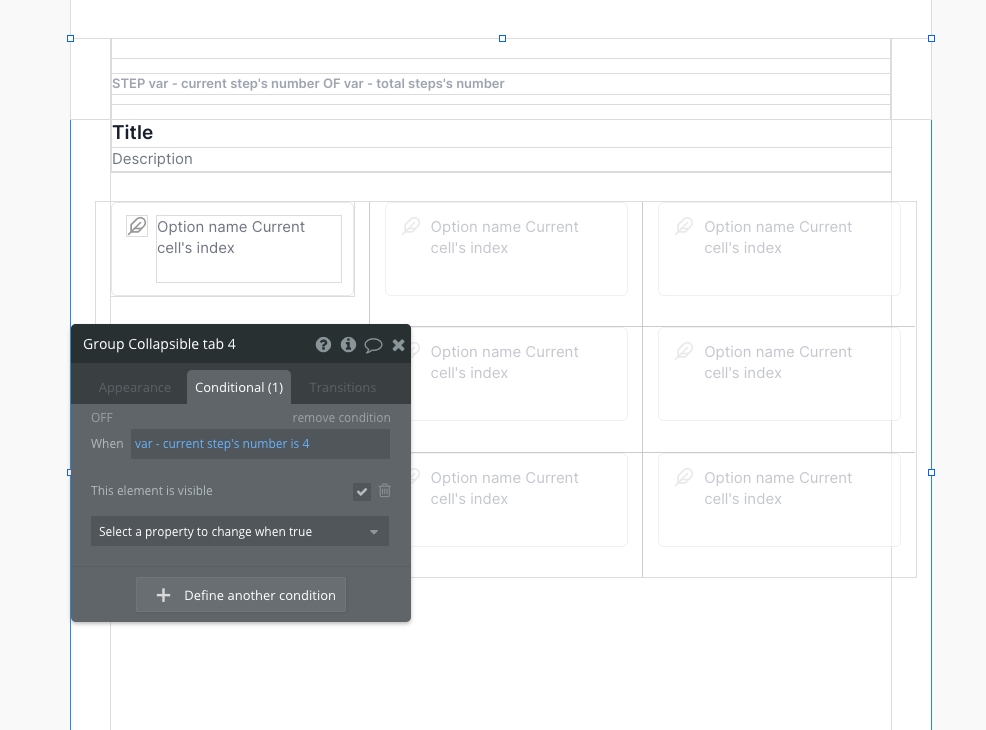Select the Title text element on canvas

coord(133,133)
